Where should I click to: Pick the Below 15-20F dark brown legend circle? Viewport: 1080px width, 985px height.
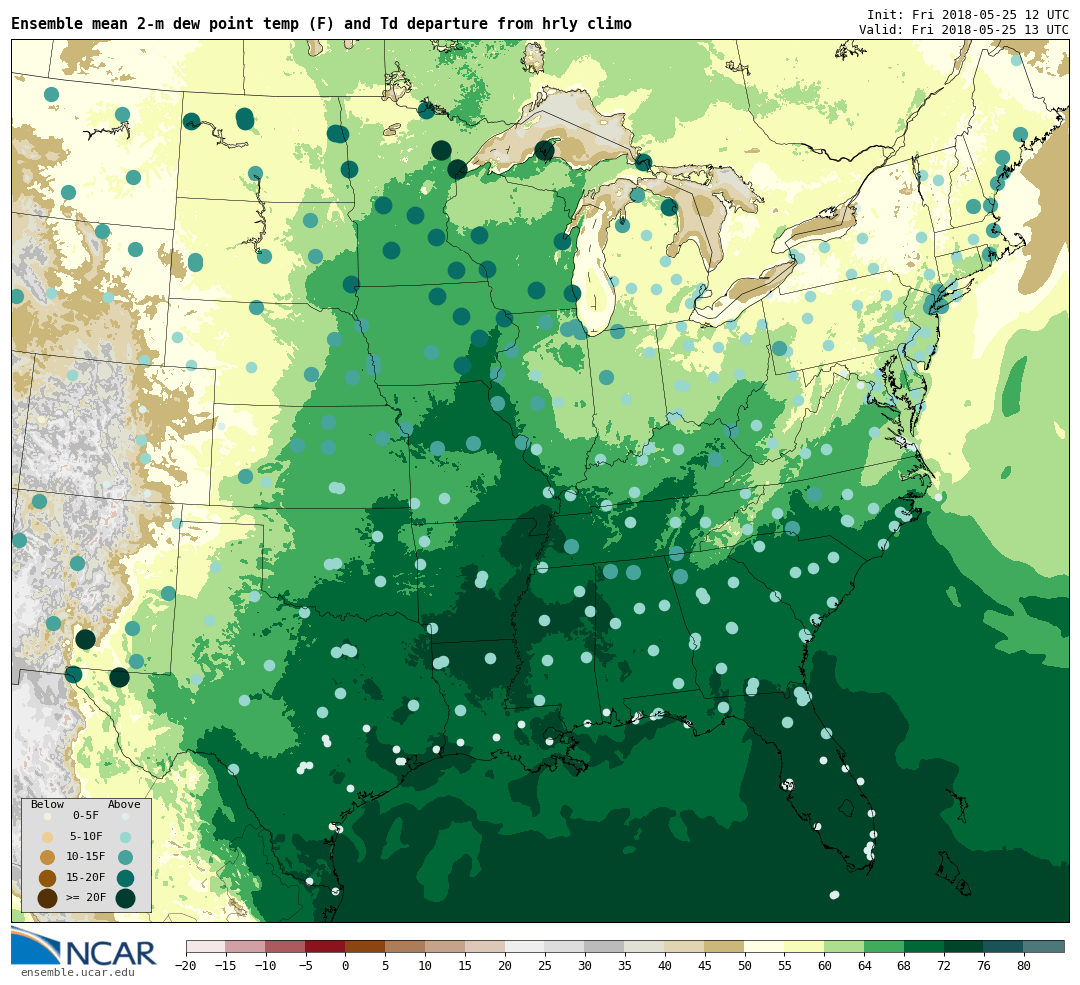[48, 878]
